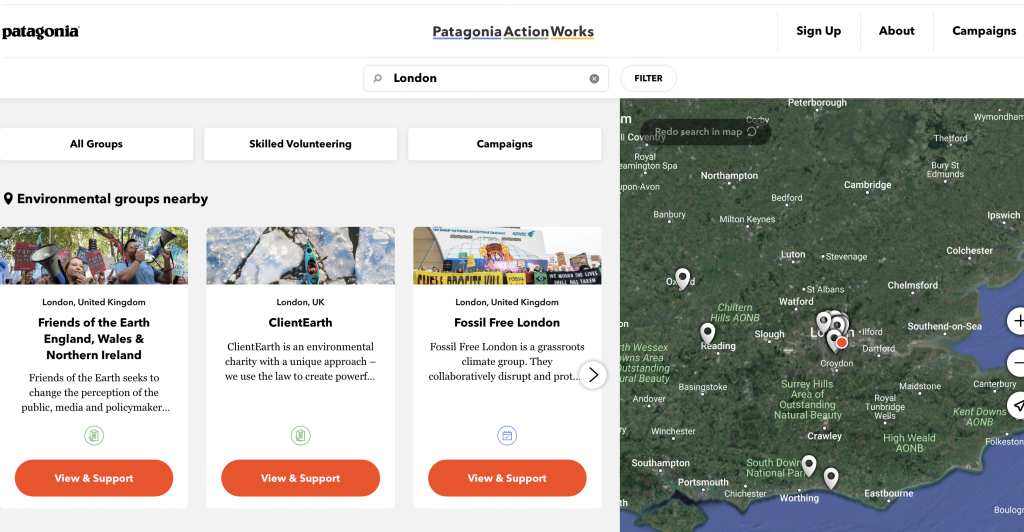Open Friends of the Earth protest photo
Image resolution: width=1024 pixels, height=532 pixels.
tap(94, 256)
